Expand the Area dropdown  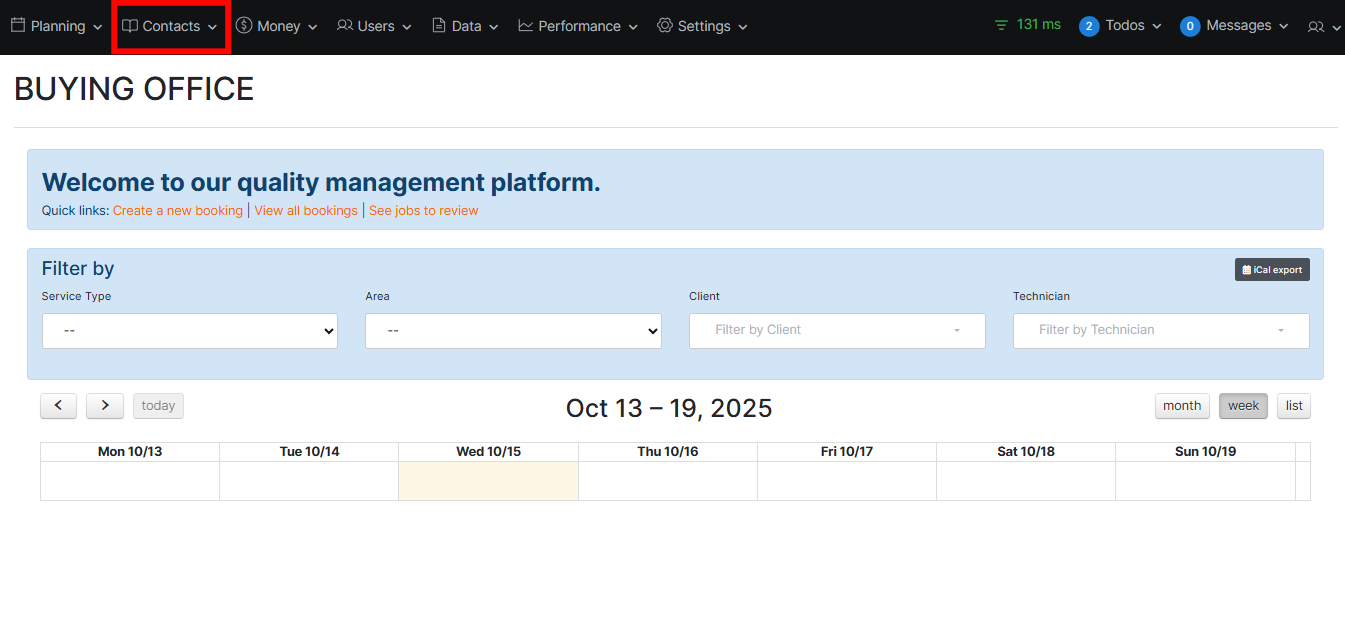point(513,331)
